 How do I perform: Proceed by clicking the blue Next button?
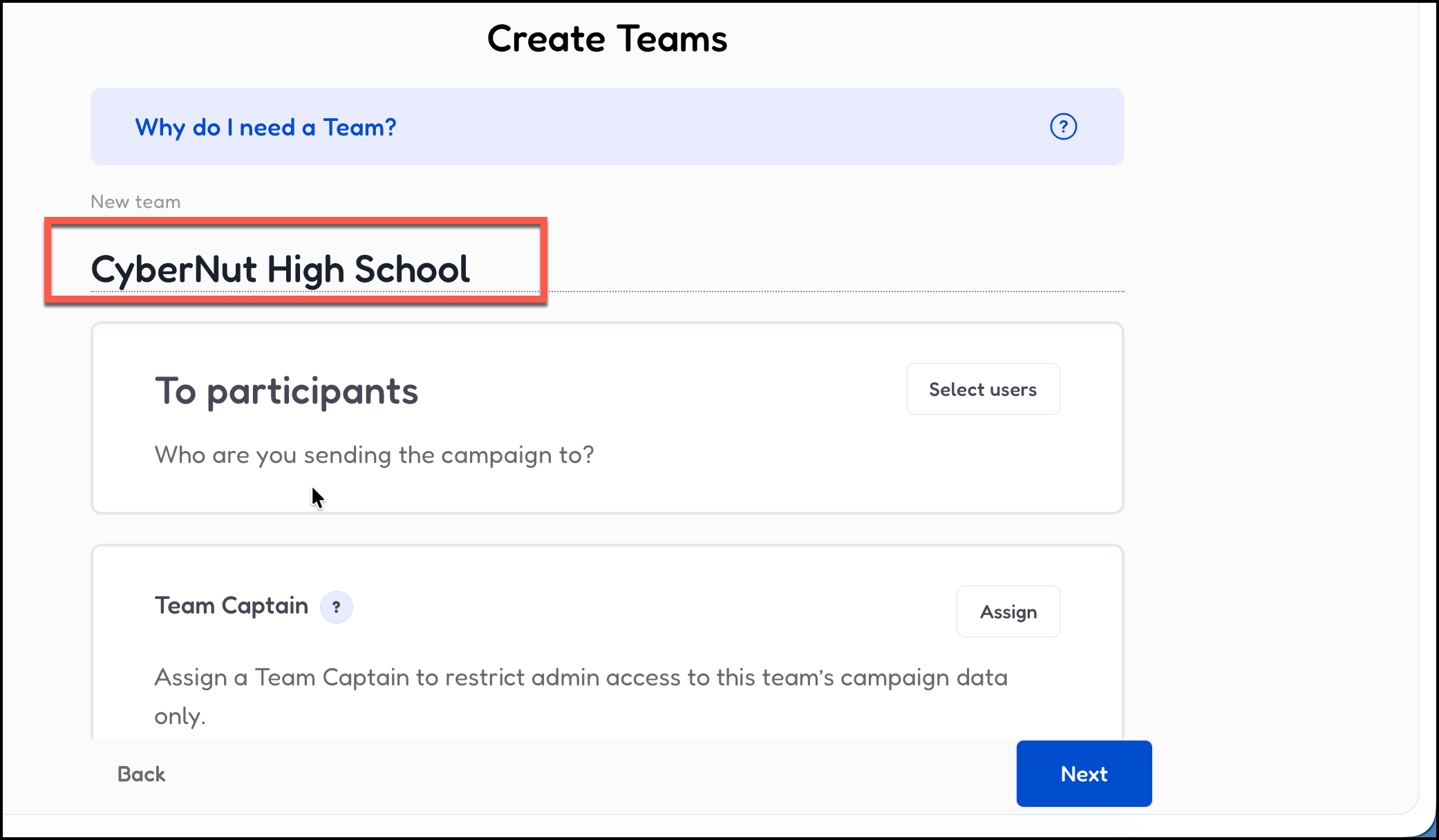(x=1083, y=774)
